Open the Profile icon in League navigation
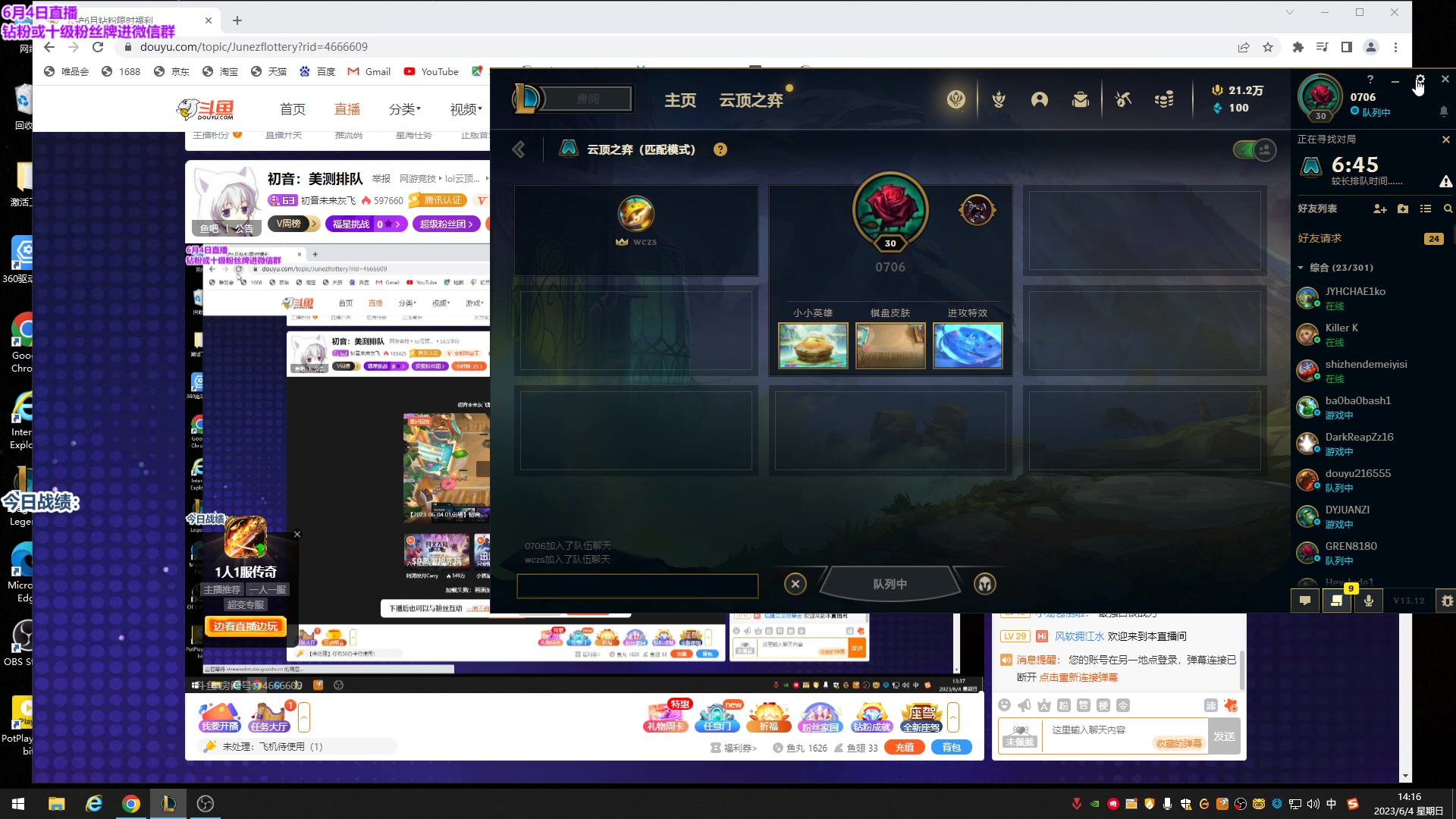This screenshot has height=819, width=1456. coord(1040,99)
